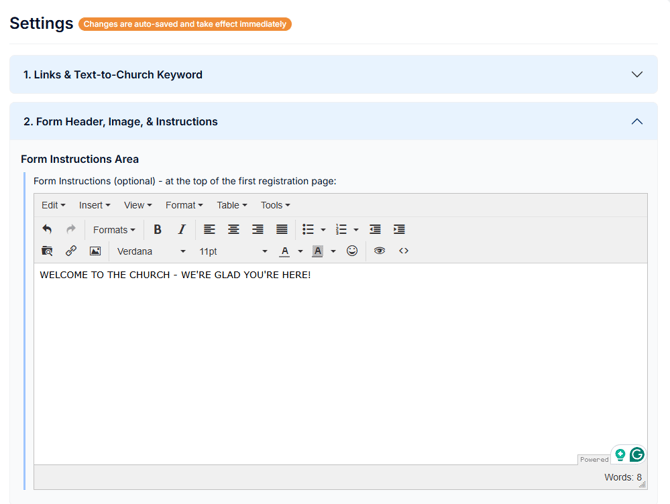This screenshot has width=670, height=504.
Task: Justify the text
Action: pos(282,229)
